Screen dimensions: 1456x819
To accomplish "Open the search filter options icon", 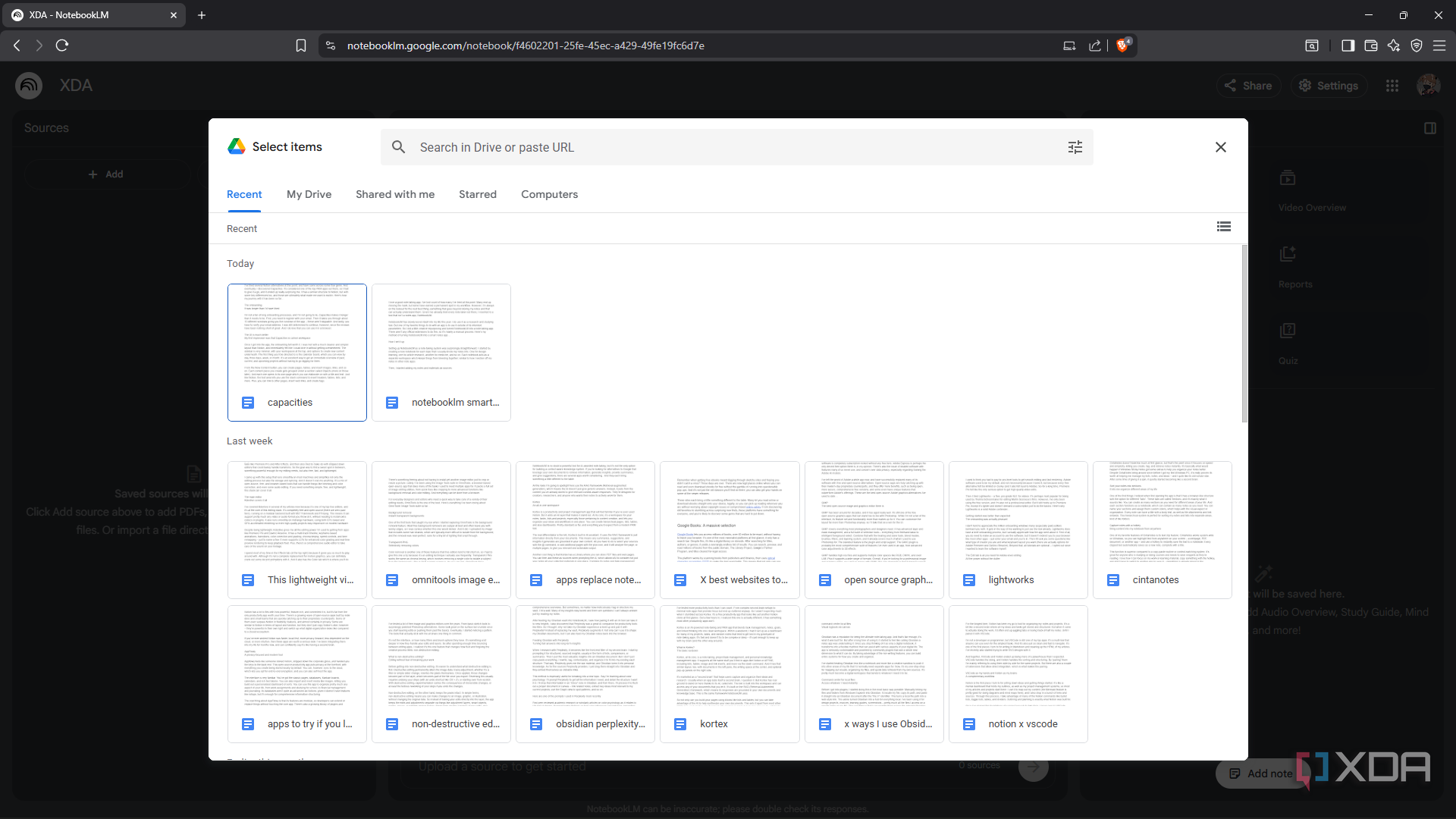I will click(x=1075, y=147).
